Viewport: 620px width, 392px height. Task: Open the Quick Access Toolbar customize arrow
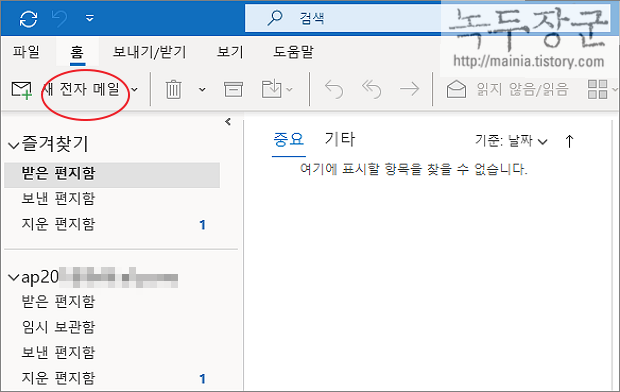pyautogui.click(x=90, y=18)
